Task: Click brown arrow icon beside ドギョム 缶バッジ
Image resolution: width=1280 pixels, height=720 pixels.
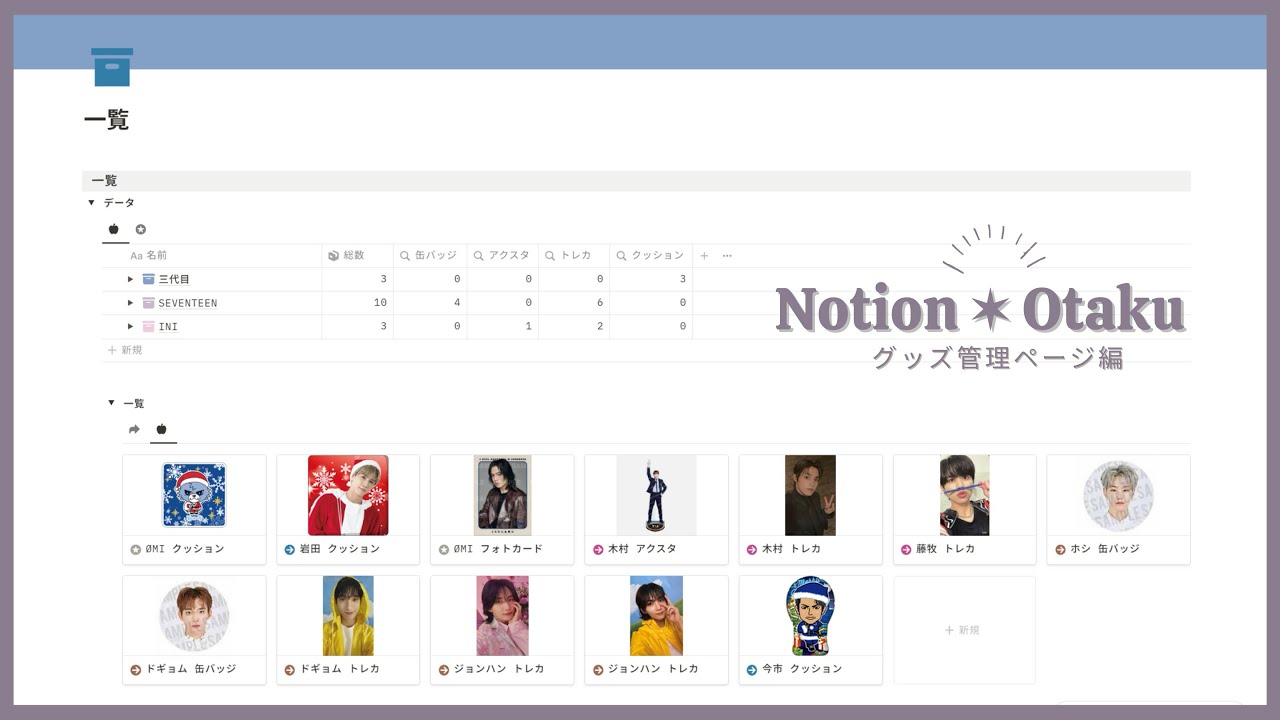Action: [x=136, y=669]
